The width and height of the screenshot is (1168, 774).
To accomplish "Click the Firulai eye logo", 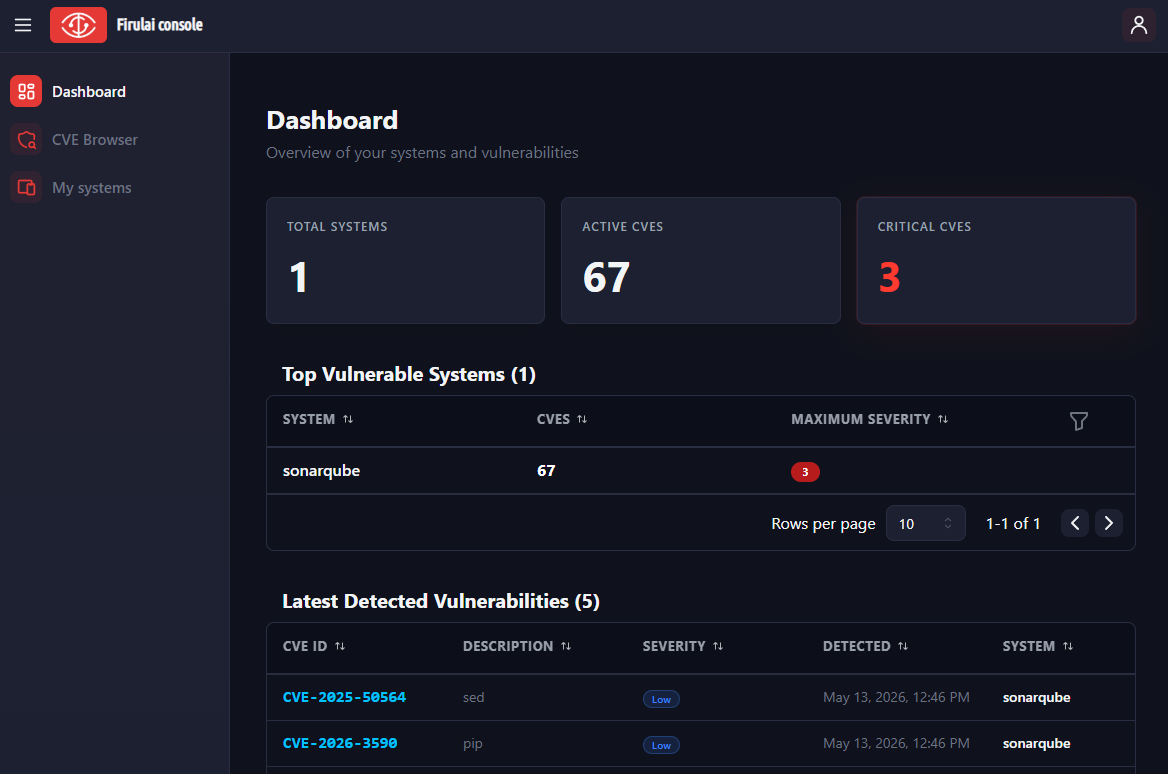I will coord(78,25).
